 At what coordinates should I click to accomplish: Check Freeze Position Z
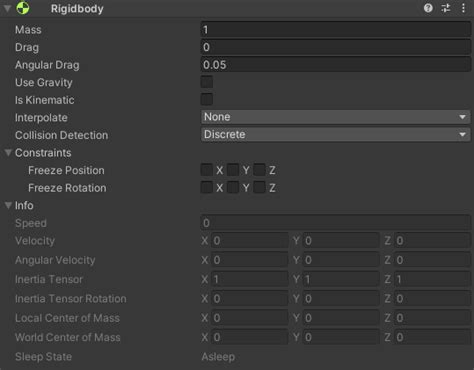tap(259, 170)
